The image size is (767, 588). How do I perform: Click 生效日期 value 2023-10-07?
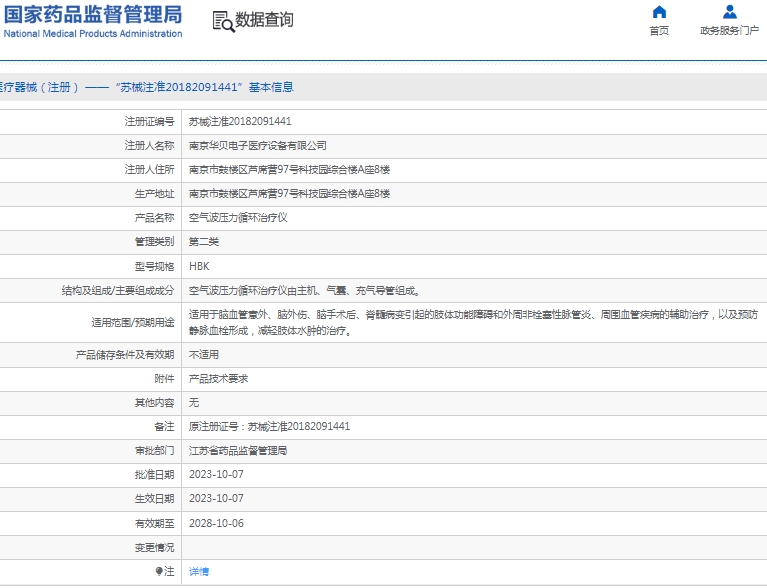(x=216, y=498)
